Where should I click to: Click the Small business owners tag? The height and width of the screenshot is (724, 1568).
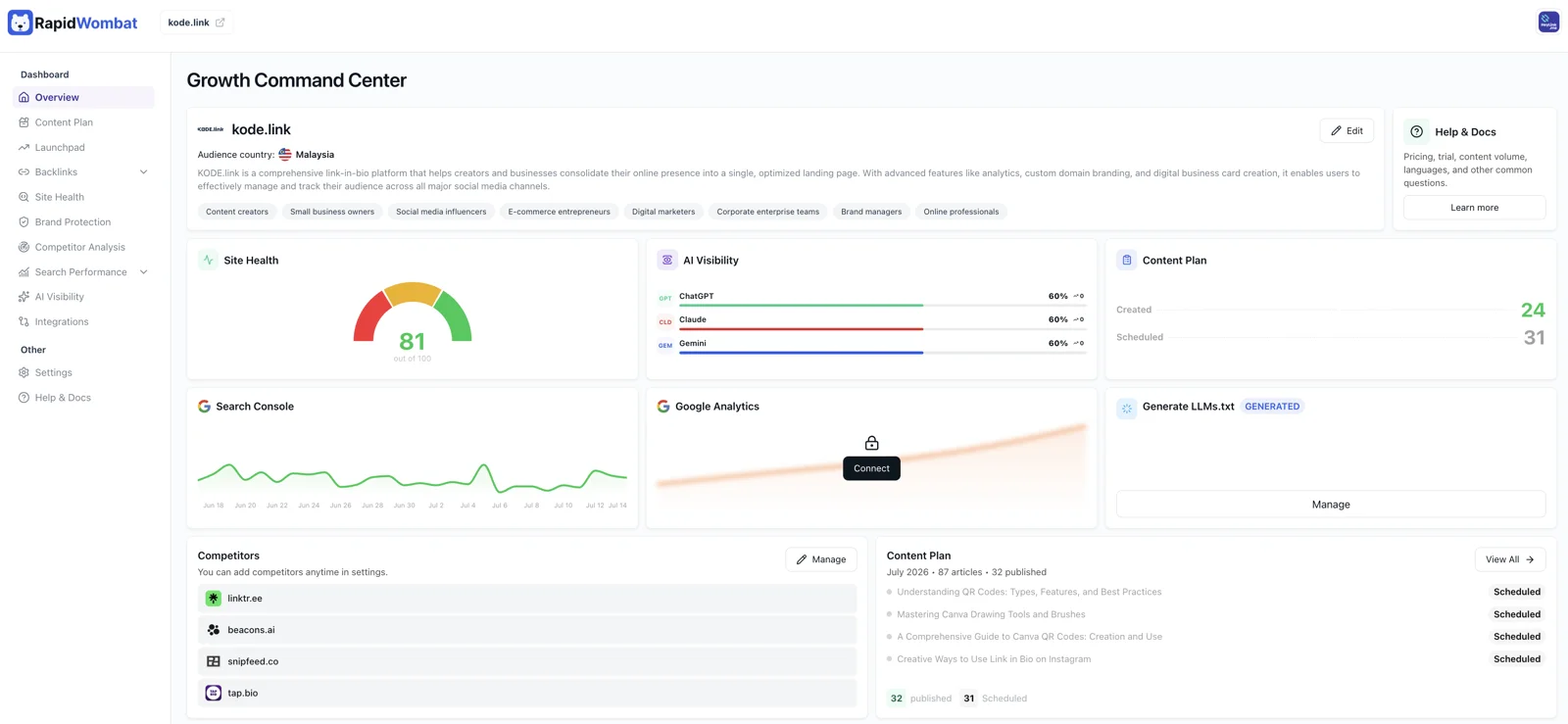[332, 212]
